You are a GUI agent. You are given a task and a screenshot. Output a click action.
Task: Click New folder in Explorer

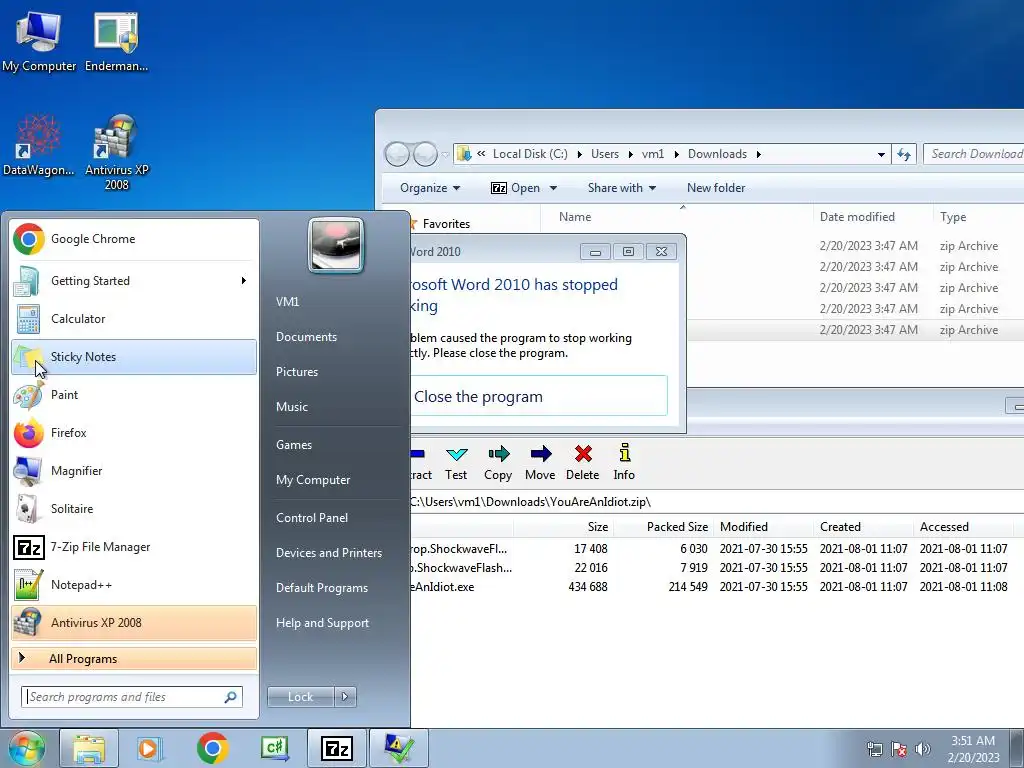click(716, 188)
